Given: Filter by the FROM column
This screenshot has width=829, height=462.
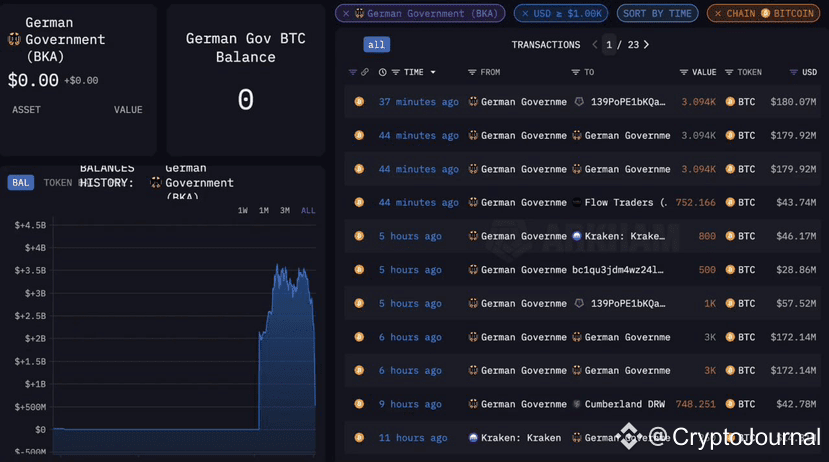Looking at the screenshot, I should coord(472,72).
